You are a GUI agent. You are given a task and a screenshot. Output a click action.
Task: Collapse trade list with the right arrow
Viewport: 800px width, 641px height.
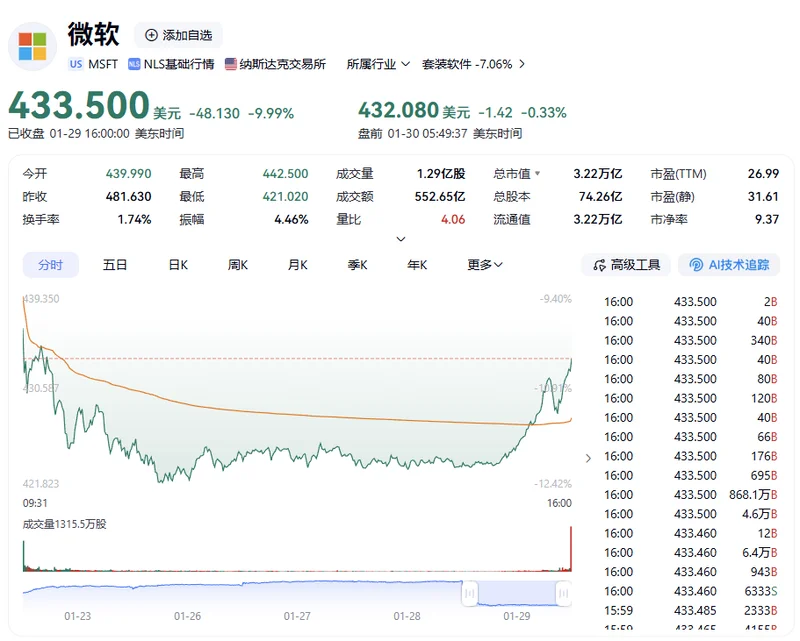point(587,458)
